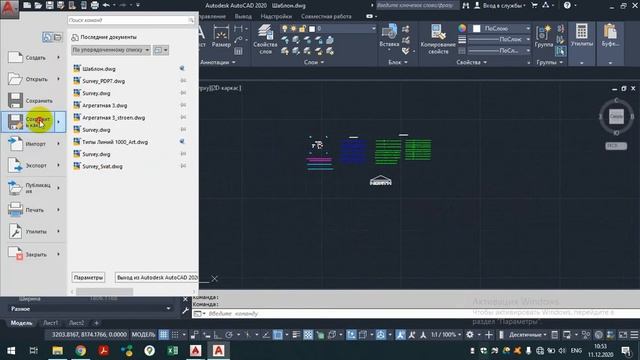Click Plot printer icon in quick access toolbar
640x360 pixels.
coord(95,5)
